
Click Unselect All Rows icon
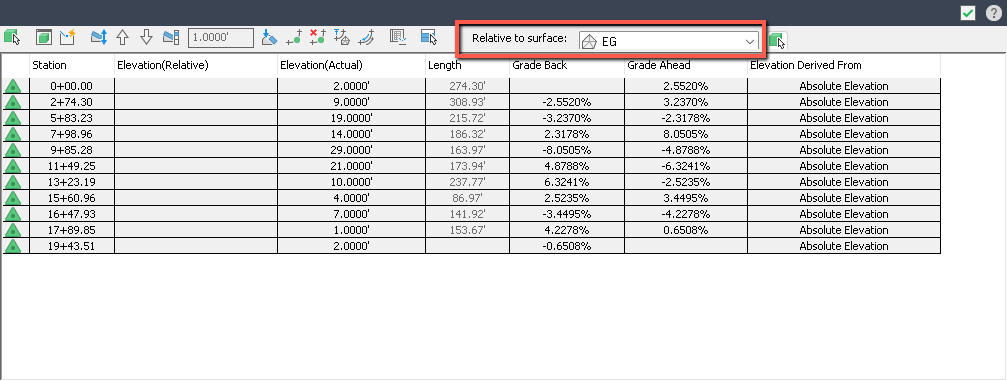[429, 38]
